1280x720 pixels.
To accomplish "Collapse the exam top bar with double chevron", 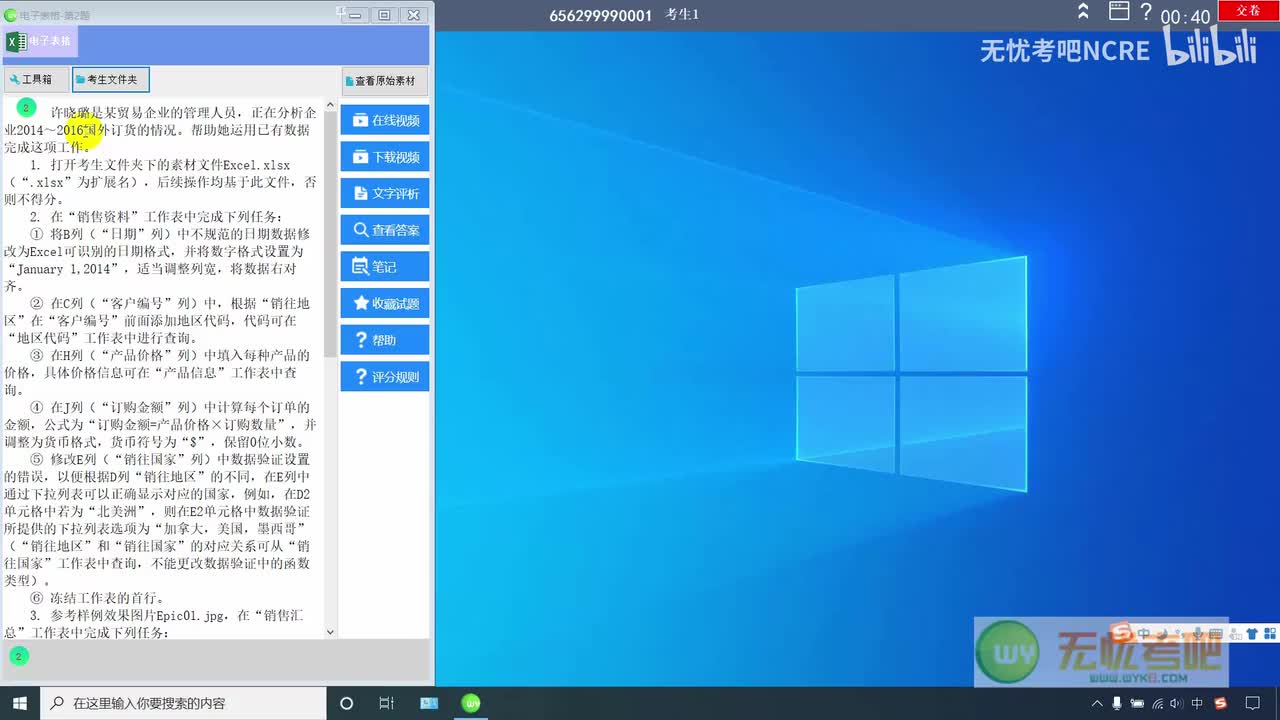I will (1083, 12).
